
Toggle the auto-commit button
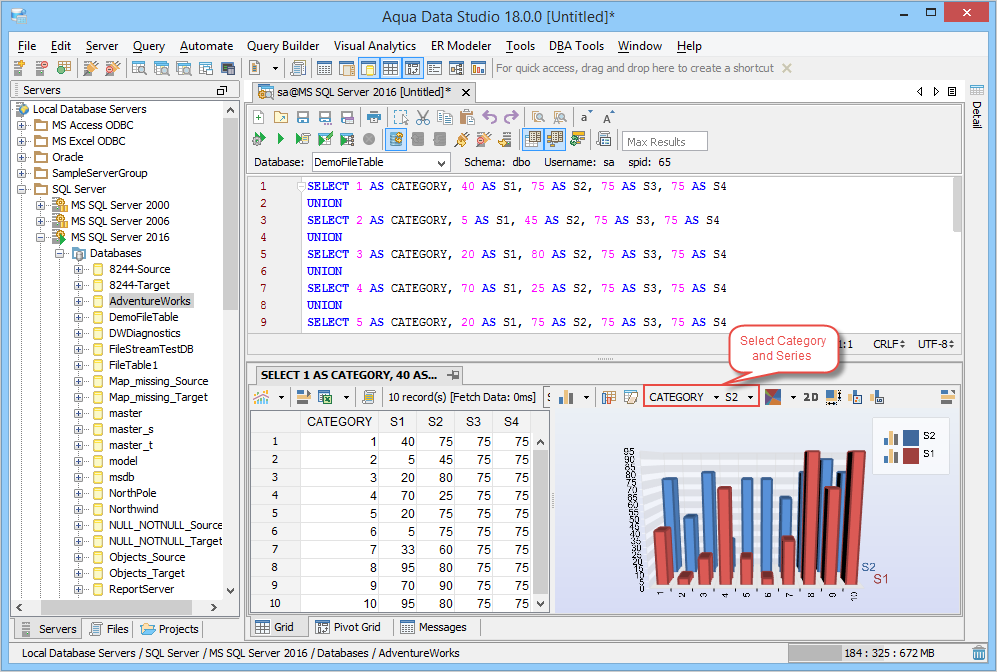click(395, 139)
